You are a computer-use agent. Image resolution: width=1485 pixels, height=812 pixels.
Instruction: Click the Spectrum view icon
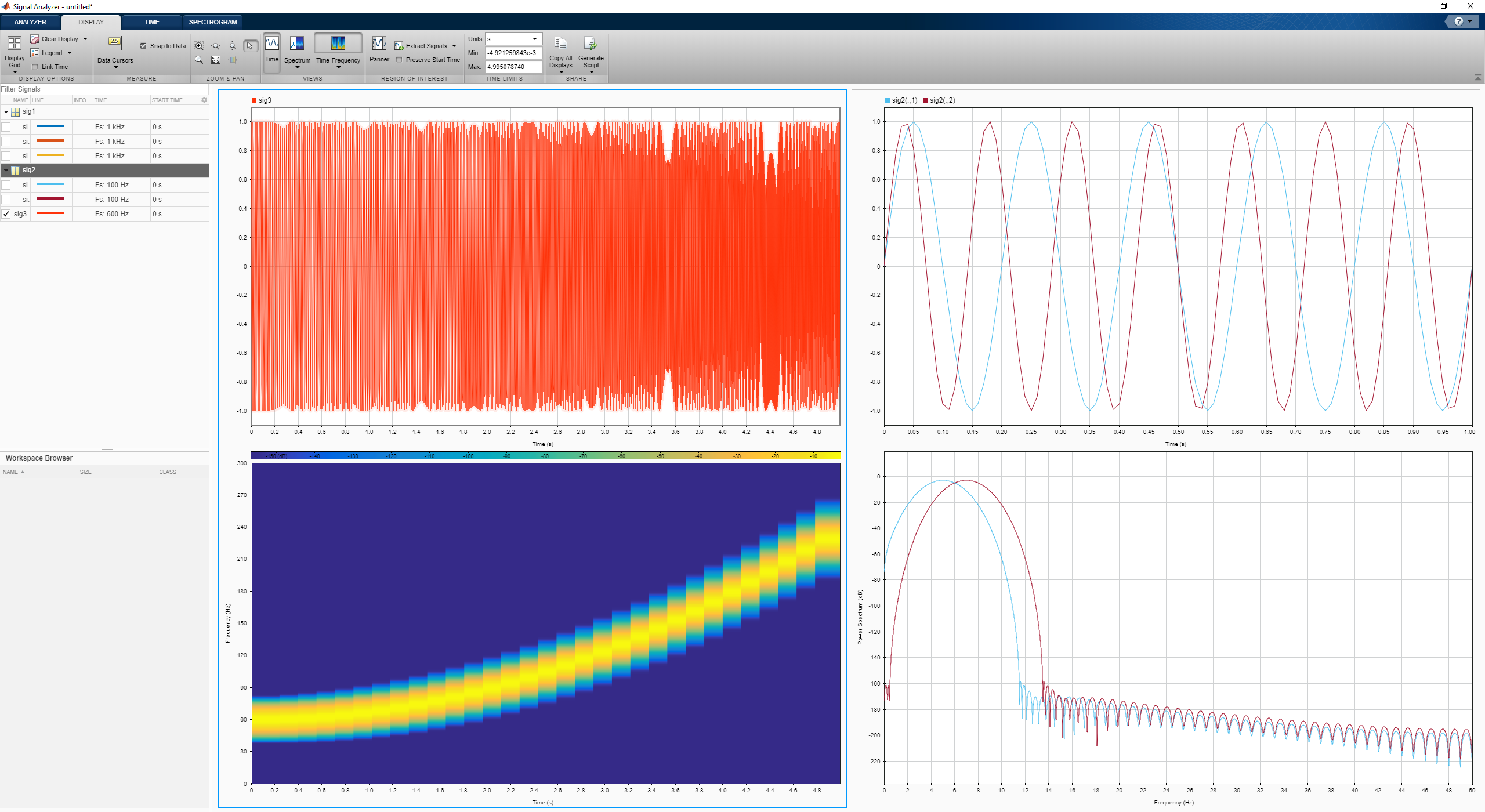297,44
